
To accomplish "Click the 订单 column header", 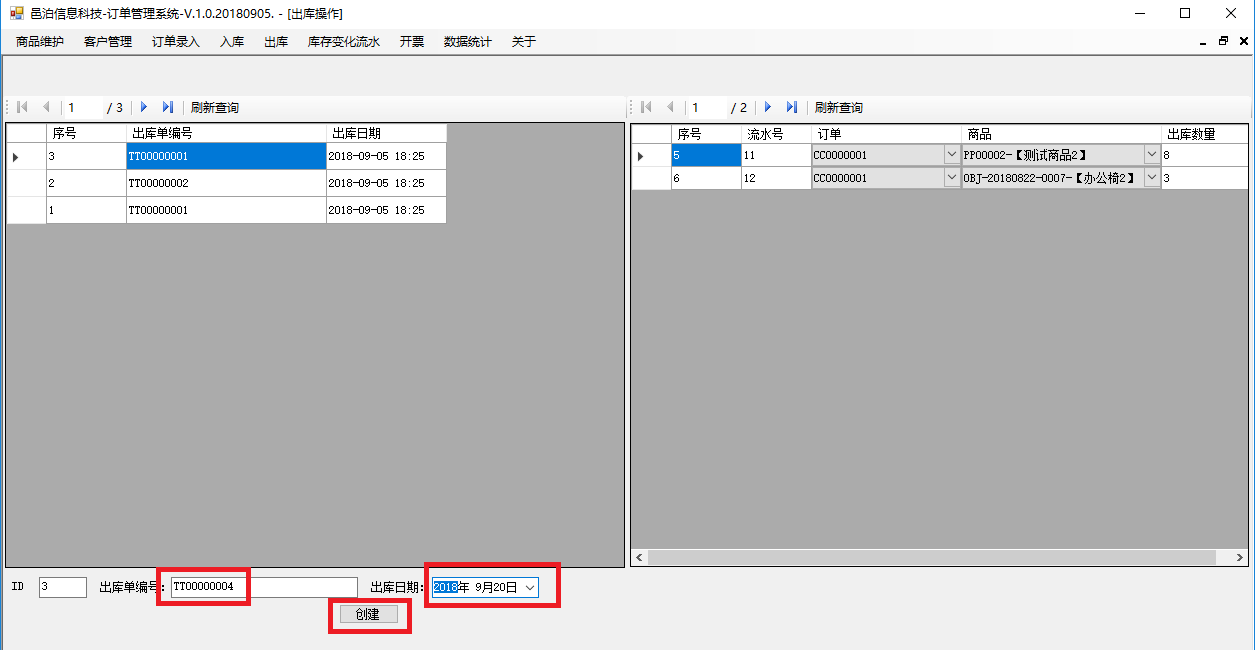I will tap(886, 134).
